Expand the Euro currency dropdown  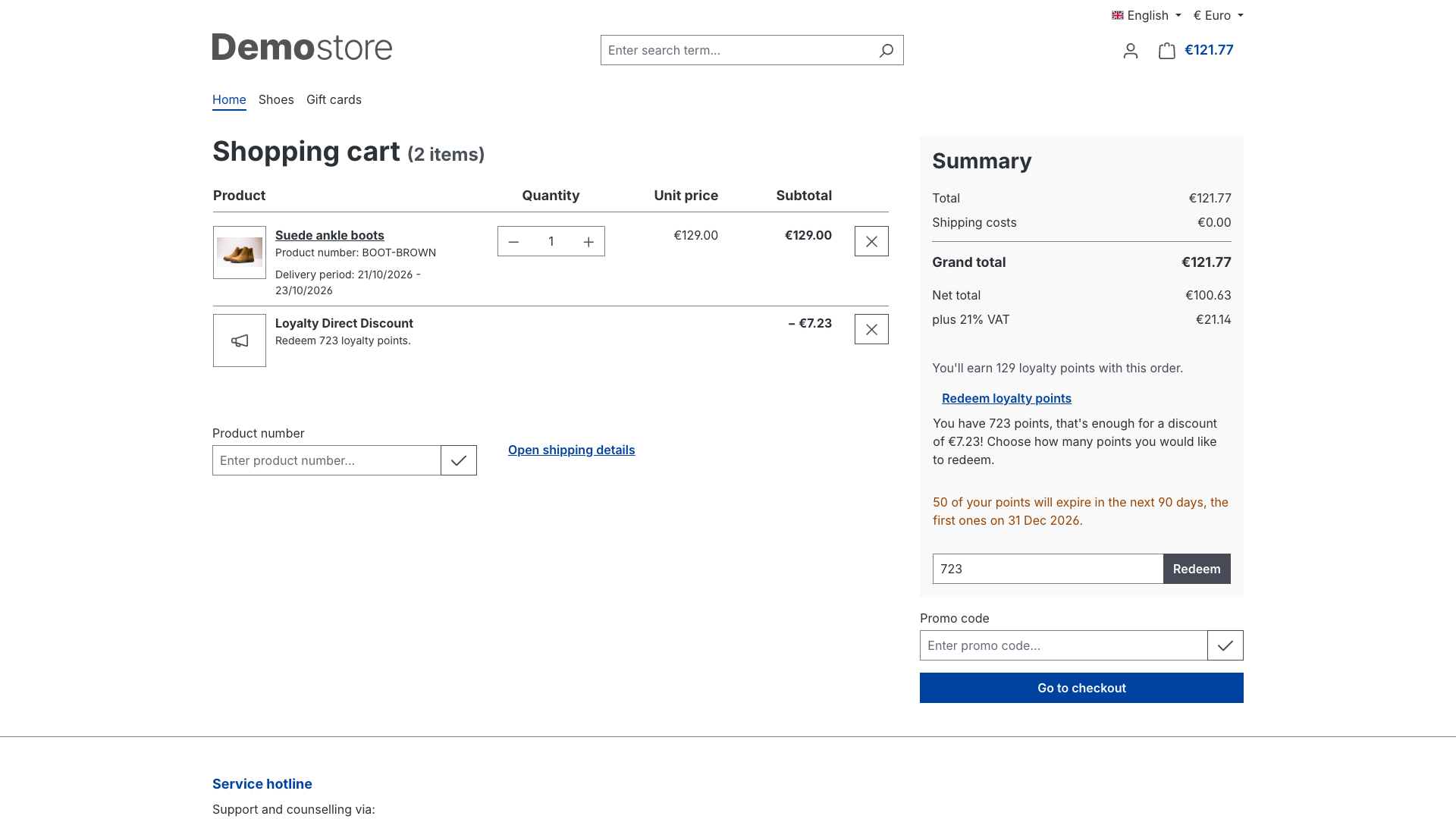point(1218,15)
